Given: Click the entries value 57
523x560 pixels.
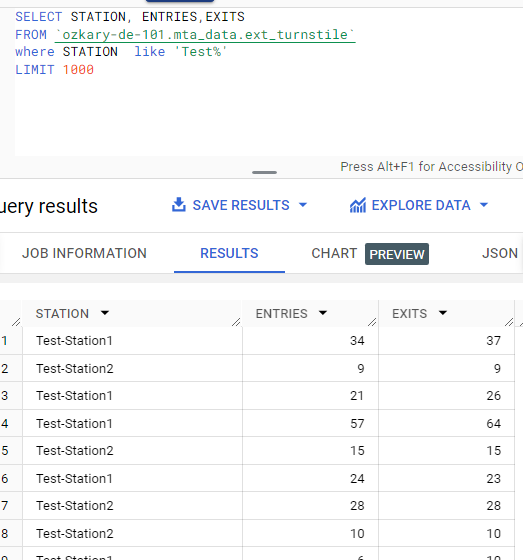Looking at the screenshot, I should click(x=357, y=423).
